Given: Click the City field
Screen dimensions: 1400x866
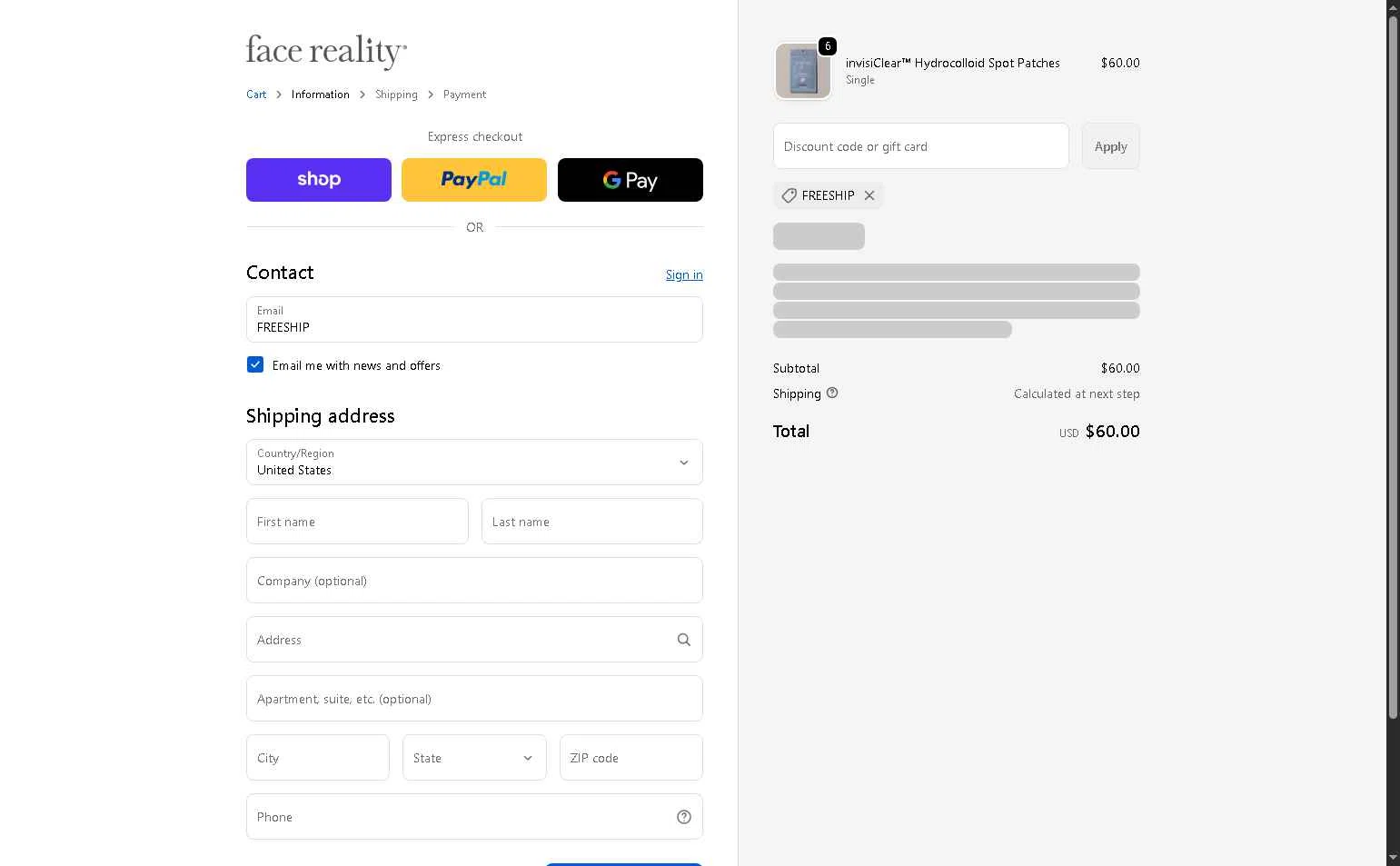Looking at the screenshot, I should [318, 758].
